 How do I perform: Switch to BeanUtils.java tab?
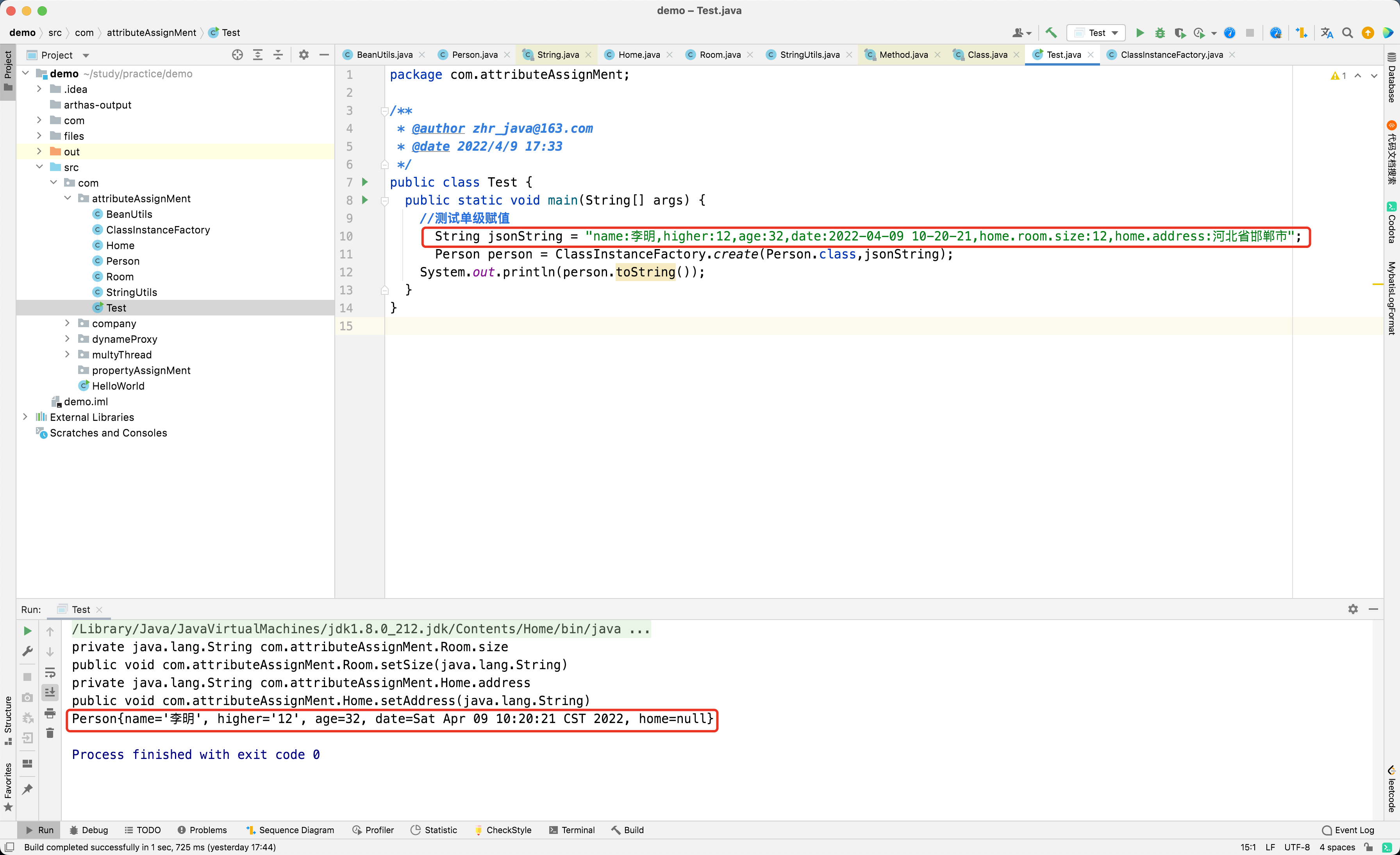384,55
